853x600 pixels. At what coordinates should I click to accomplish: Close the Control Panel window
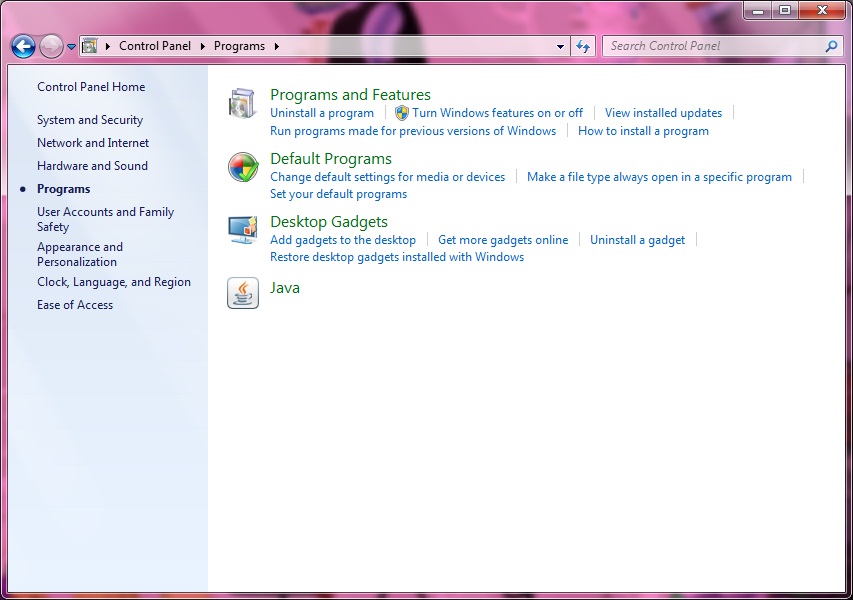[x=822, y=10]
